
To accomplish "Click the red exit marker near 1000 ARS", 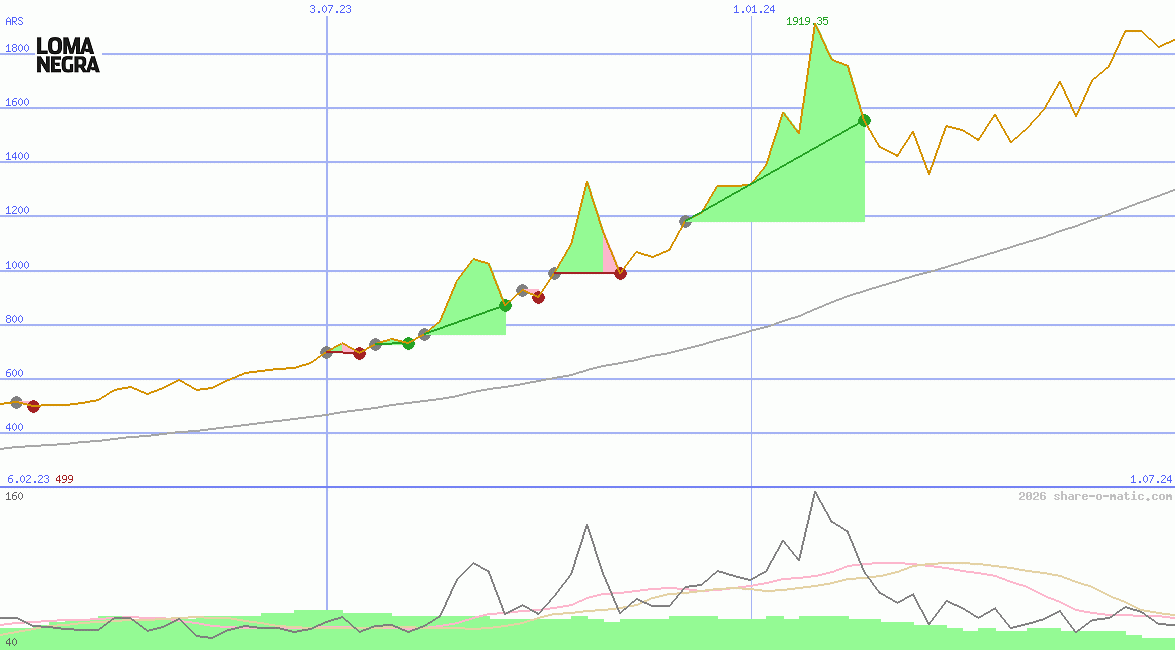I will point(620,272).
